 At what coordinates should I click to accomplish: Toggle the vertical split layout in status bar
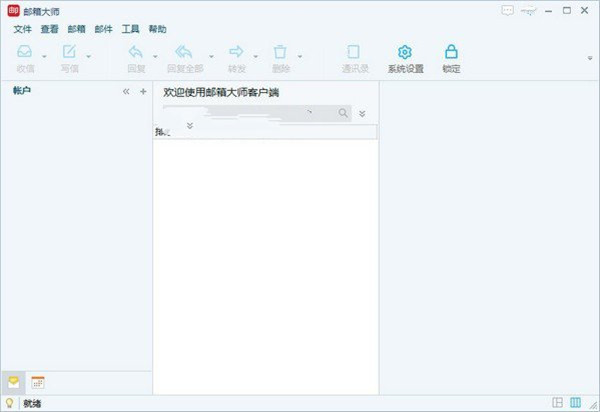[575, 402]
